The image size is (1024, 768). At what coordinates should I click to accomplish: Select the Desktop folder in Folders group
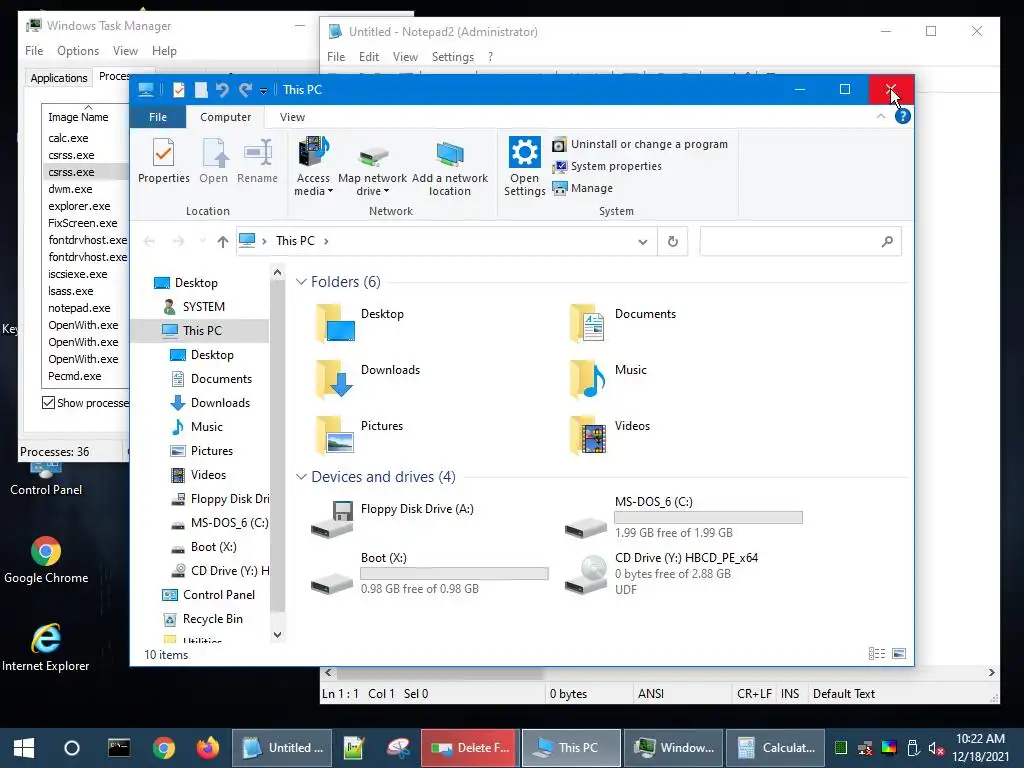360,323
